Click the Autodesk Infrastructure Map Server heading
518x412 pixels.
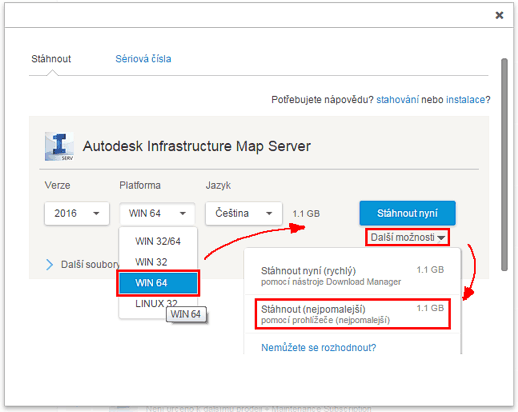tap(197, 146)
